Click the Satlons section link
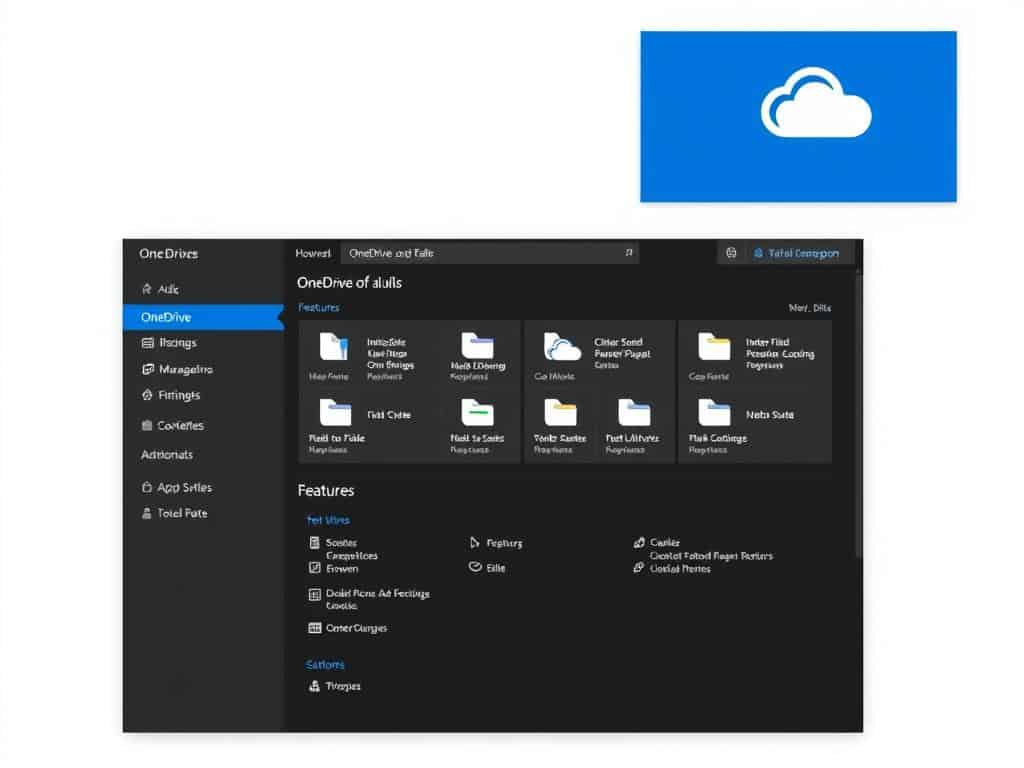Image resolution: width=1024 pixels, height=768 pixels. [x=325, y=665]
